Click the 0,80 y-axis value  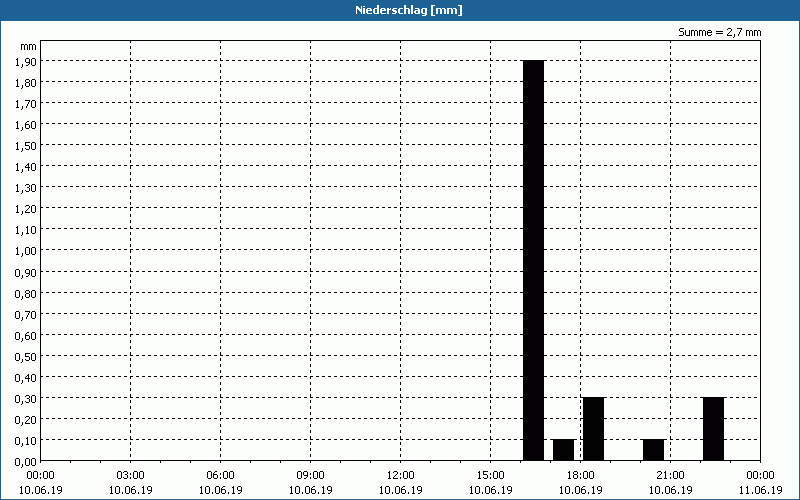[x=26, y=293]
